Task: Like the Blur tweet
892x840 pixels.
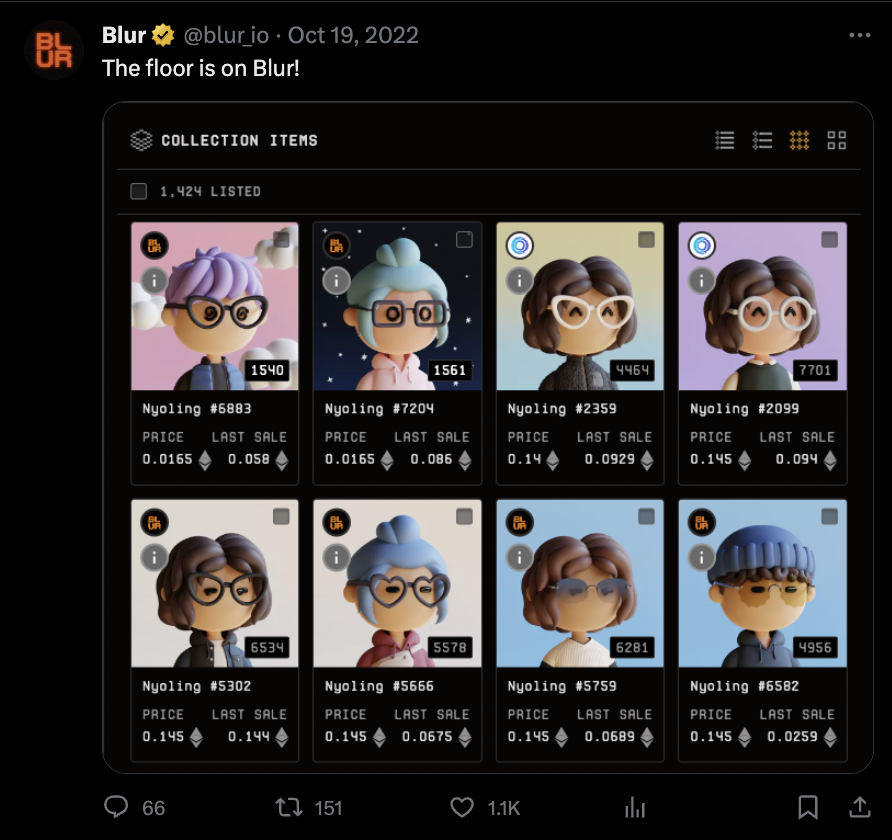Action: pos(461,807)
